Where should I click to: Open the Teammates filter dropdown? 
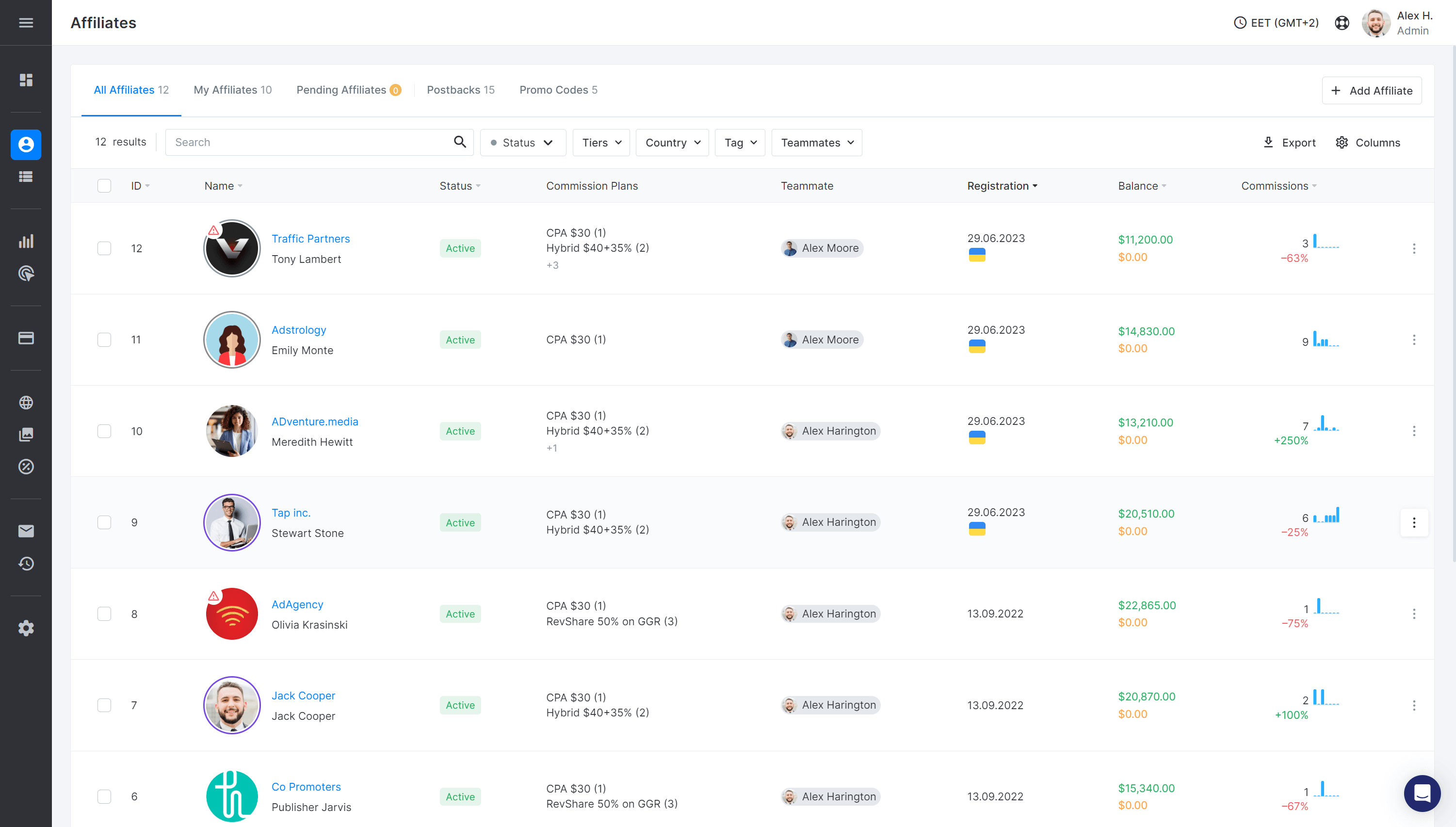817,143
